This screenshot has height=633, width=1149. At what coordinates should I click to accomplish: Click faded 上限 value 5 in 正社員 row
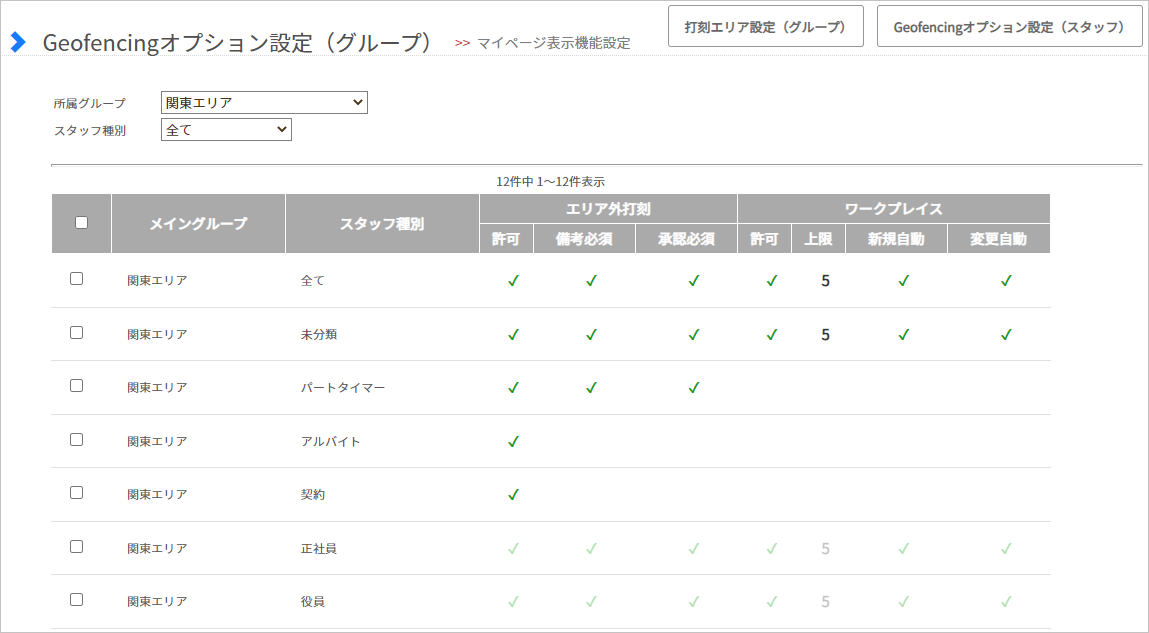point(825,549)
